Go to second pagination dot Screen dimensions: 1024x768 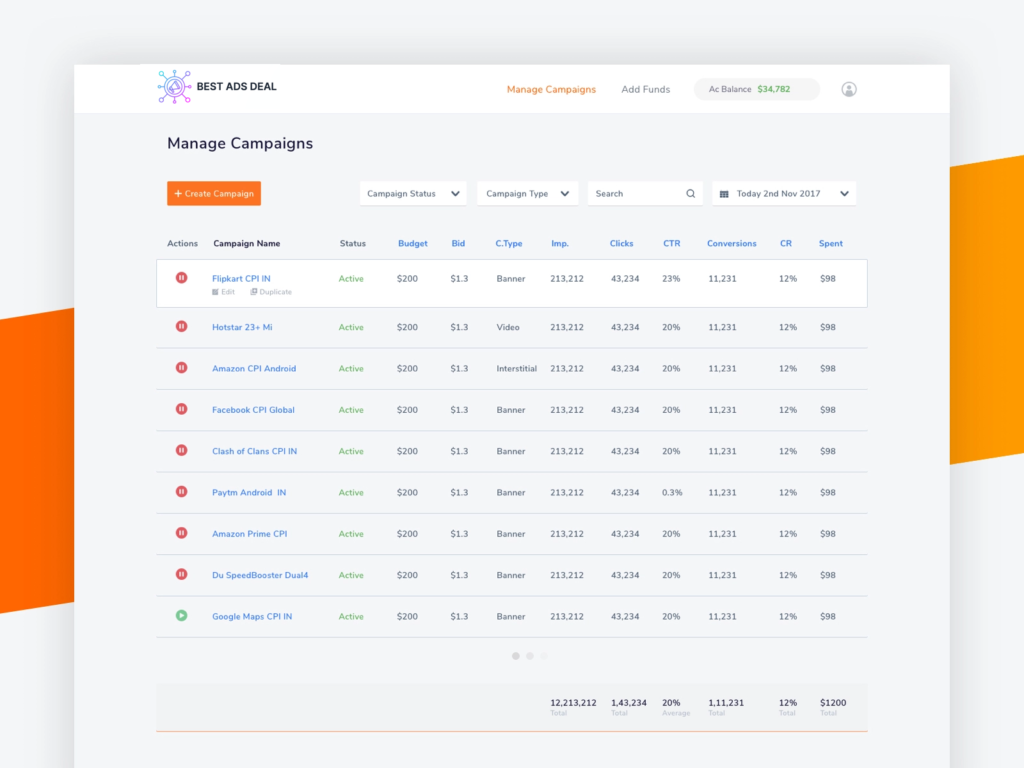click(530, 656)
